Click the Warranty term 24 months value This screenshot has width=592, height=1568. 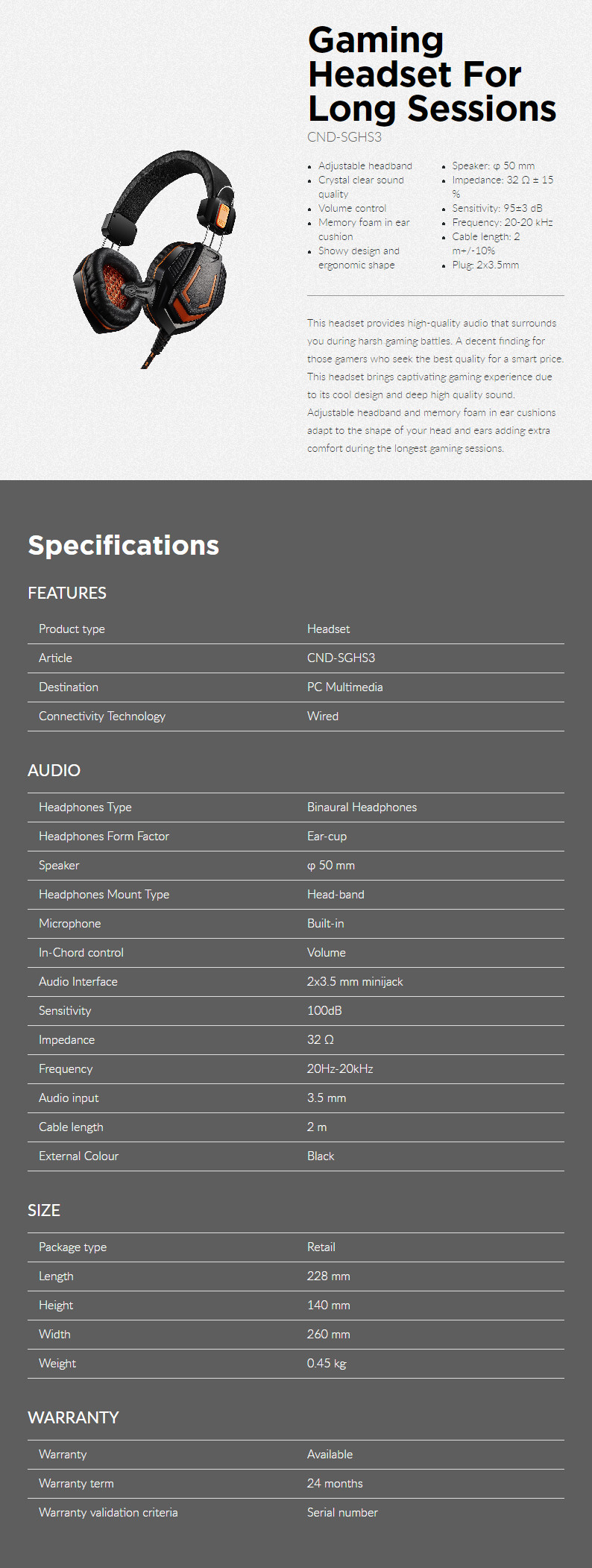(335, 1484)
